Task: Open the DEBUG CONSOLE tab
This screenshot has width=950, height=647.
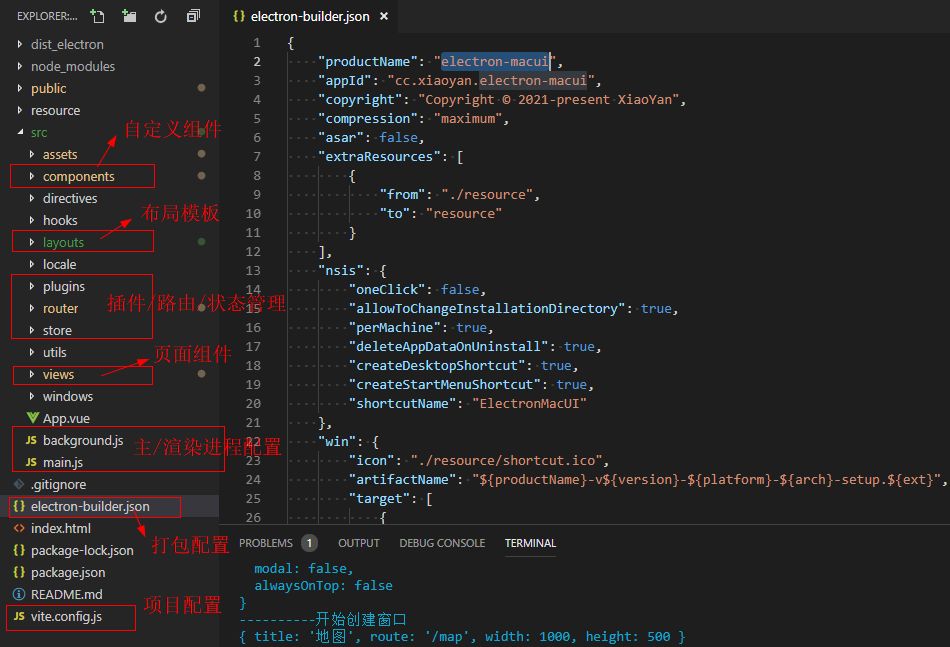Action: 442,543
